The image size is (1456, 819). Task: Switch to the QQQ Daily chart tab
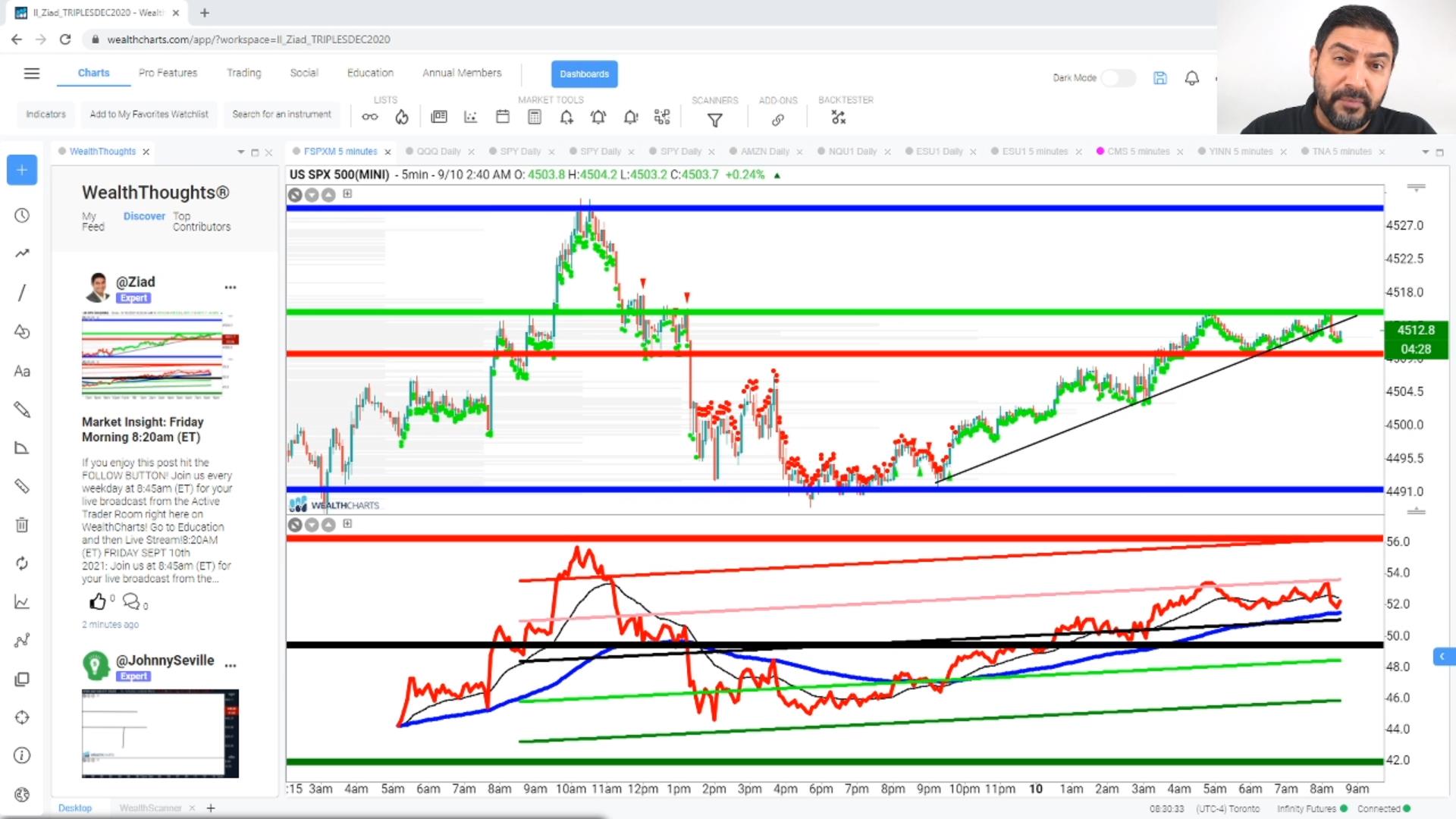tap(438, 152)
